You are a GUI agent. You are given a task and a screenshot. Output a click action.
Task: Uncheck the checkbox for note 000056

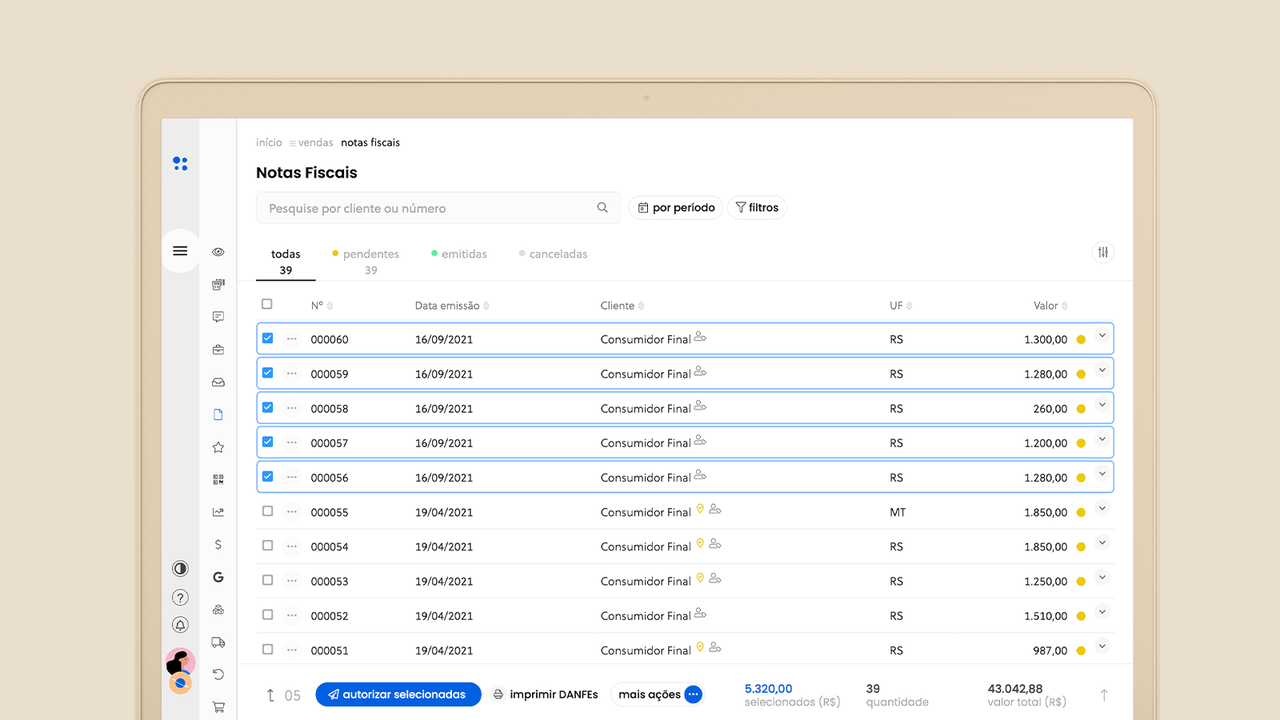pos(267,476)
